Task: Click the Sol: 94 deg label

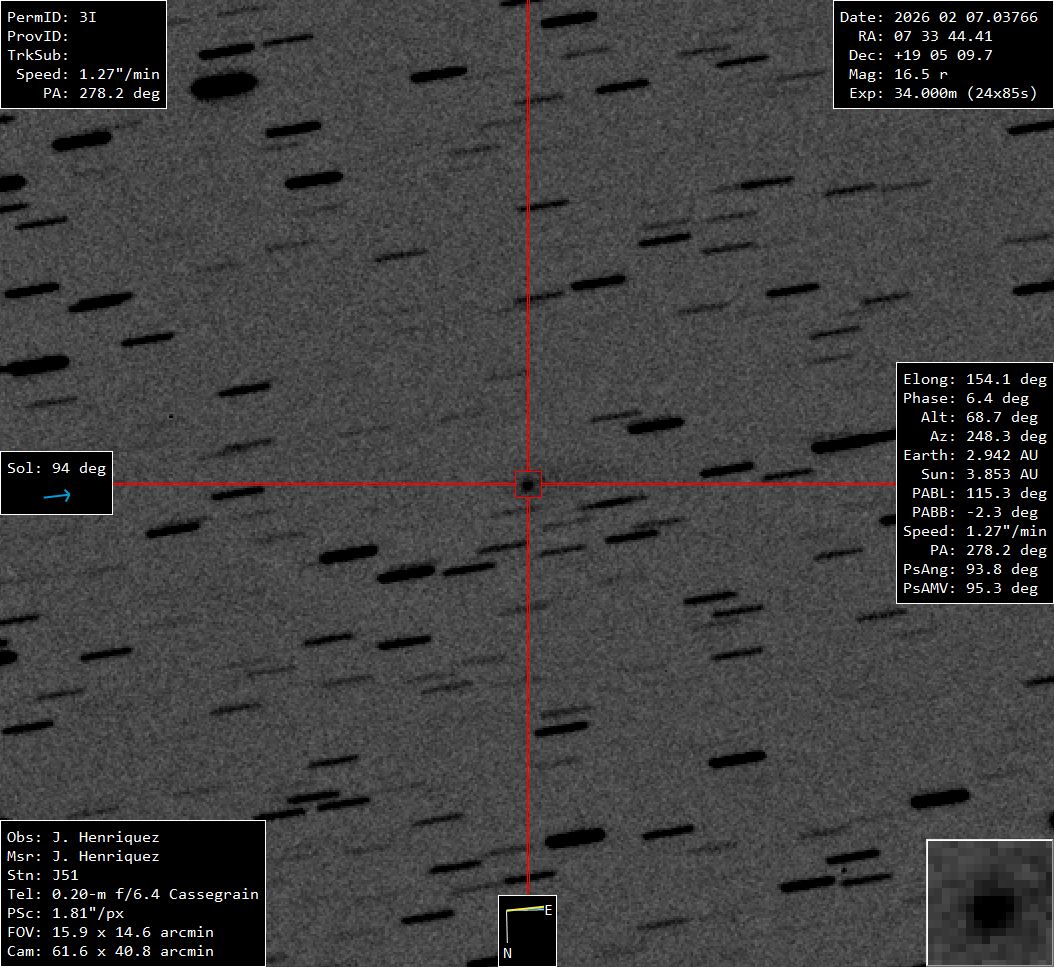Action: [56, 468]
